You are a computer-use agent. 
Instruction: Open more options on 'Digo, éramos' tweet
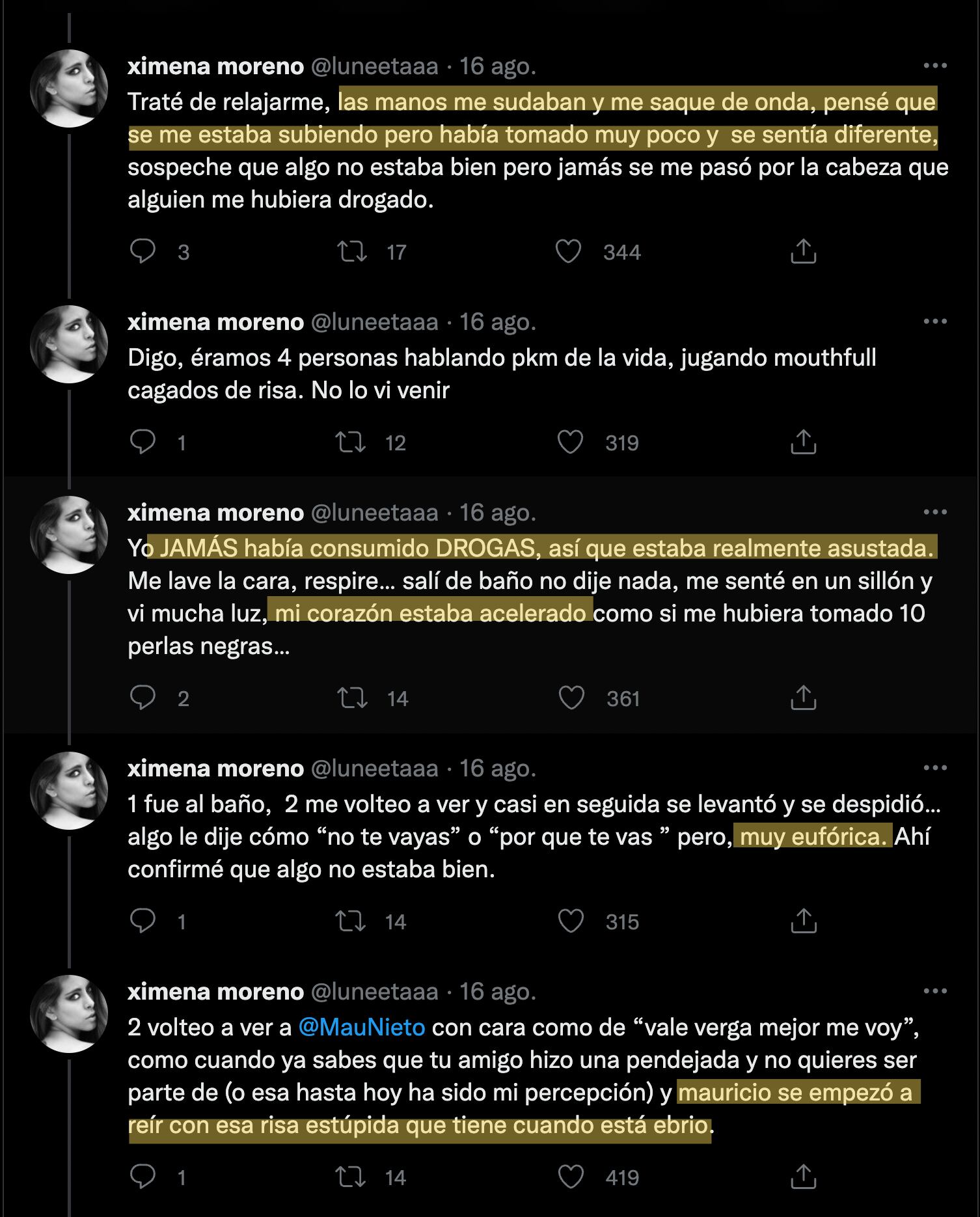point(935,321)
